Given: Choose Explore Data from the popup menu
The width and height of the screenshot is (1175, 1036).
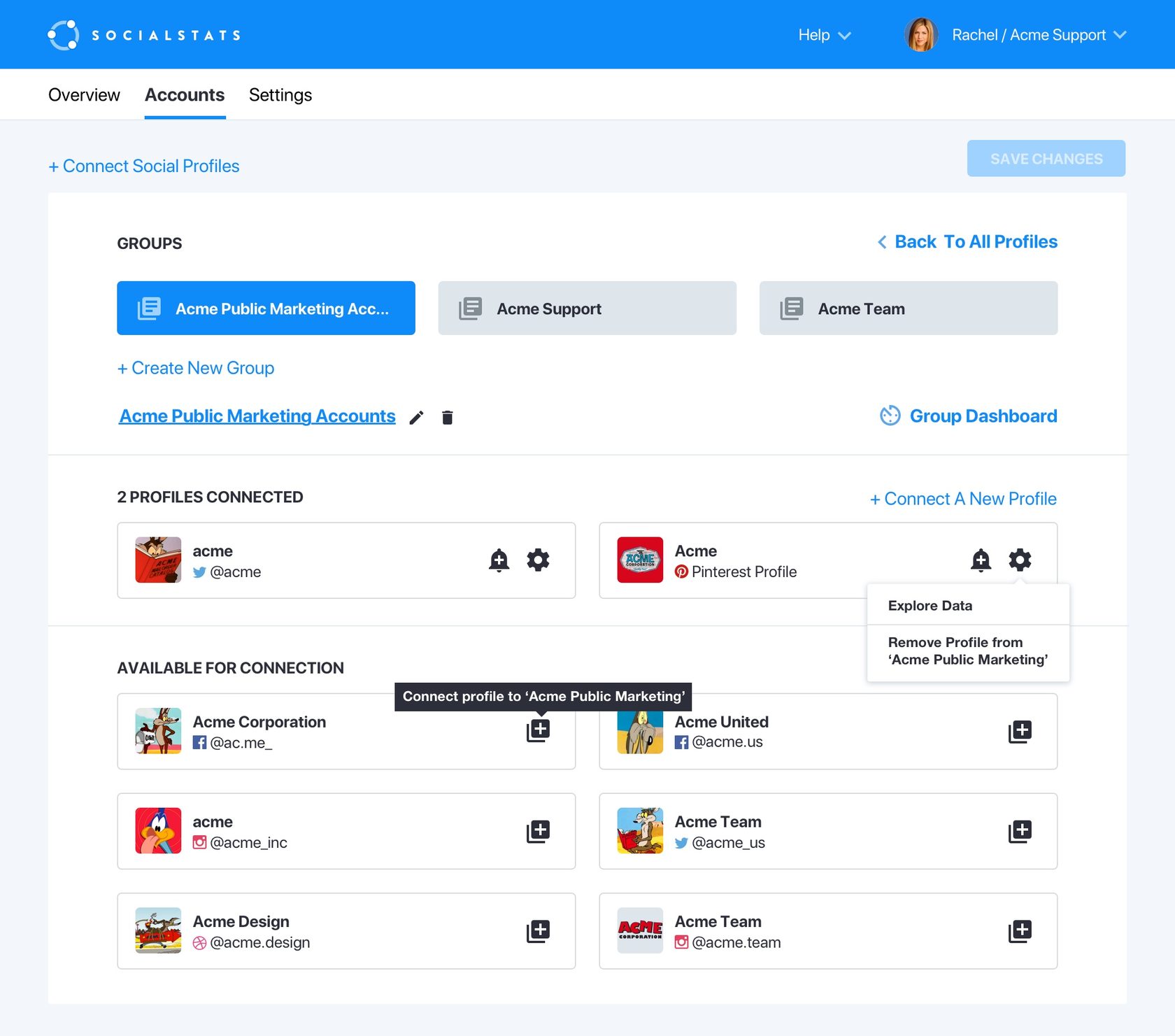Looking at the screenshot, I should (x=930, y=606).
